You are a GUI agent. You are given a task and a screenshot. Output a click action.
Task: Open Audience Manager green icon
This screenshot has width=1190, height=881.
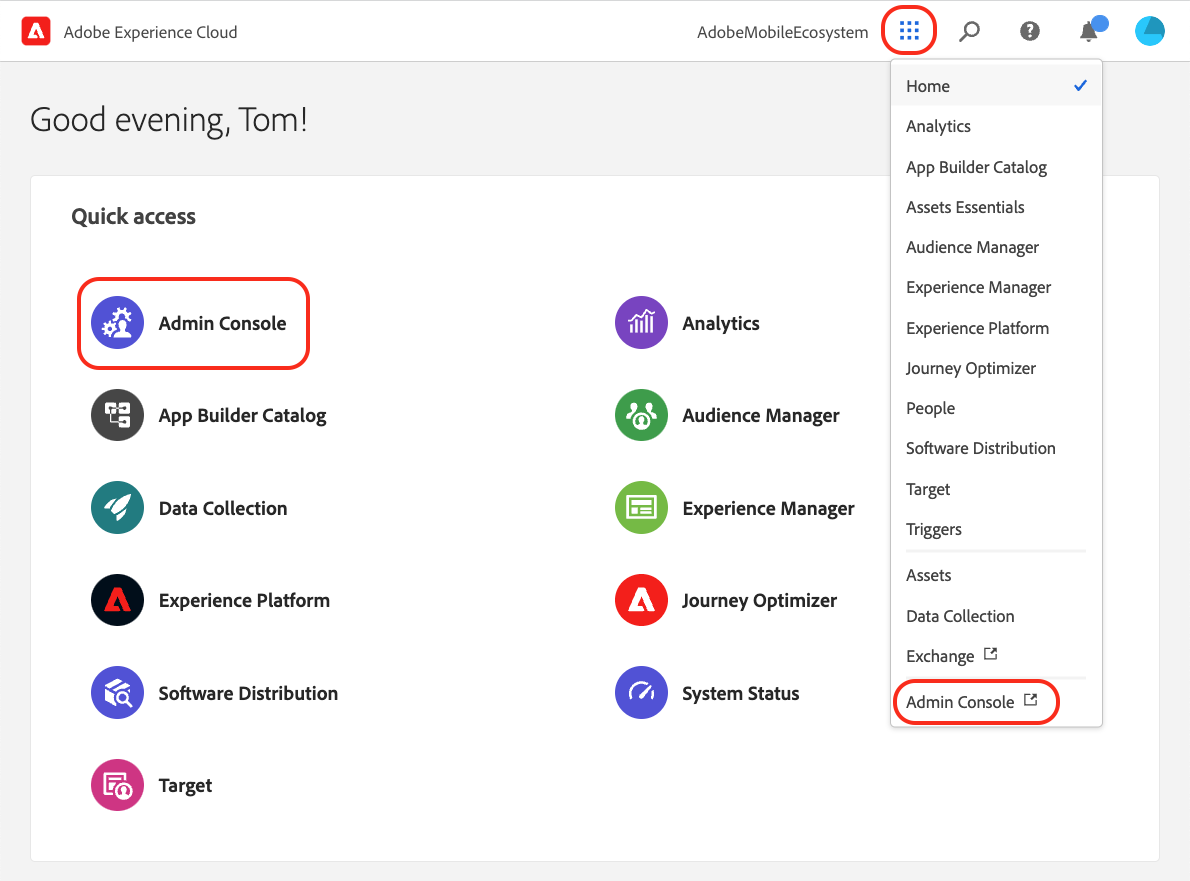641,415
